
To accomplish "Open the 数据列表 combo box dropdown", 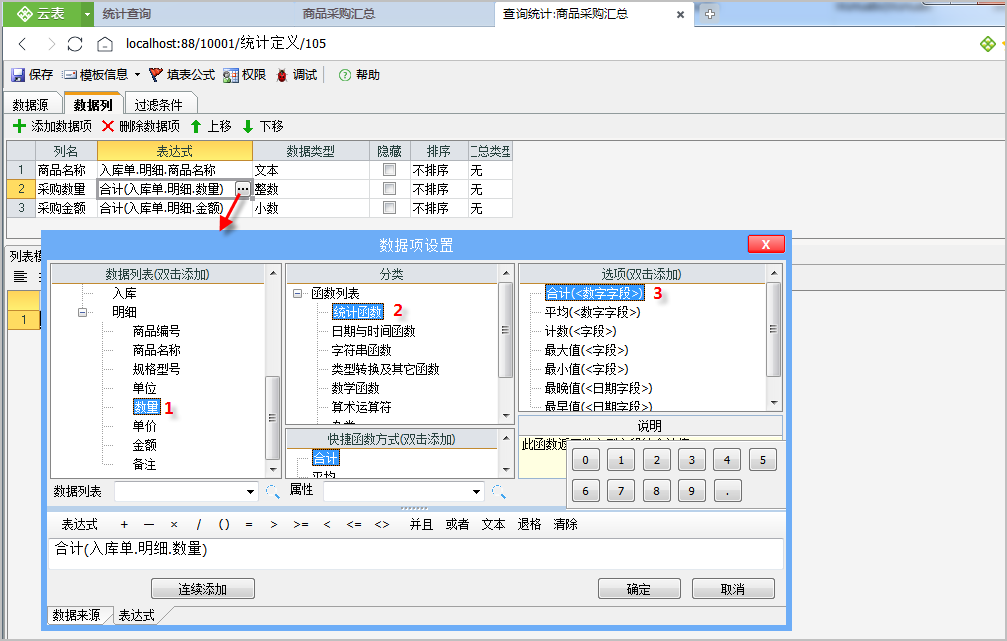I will pyautogui.click(x=250, y=492).
